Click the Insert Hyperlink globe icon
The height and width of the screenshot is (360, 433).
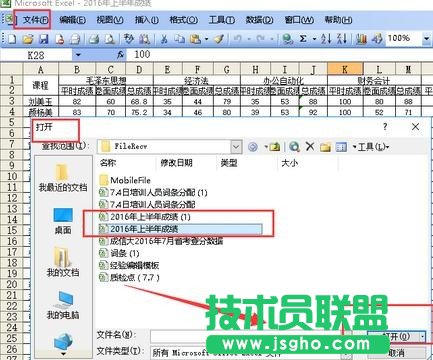pos(287,39)
